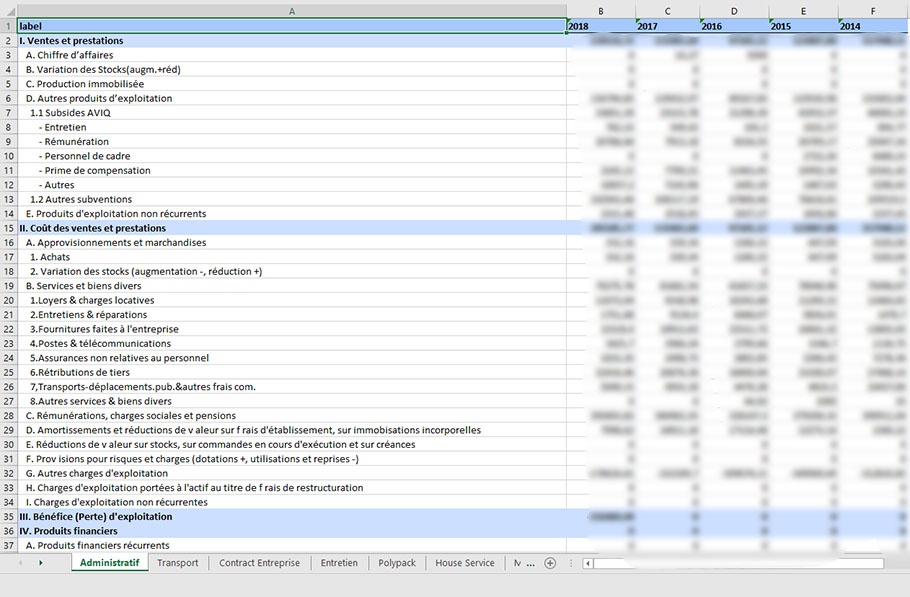The image size is (910, 597).
Task: Open the Contract Entreprise sheet tab
Action: coord(259,564)
